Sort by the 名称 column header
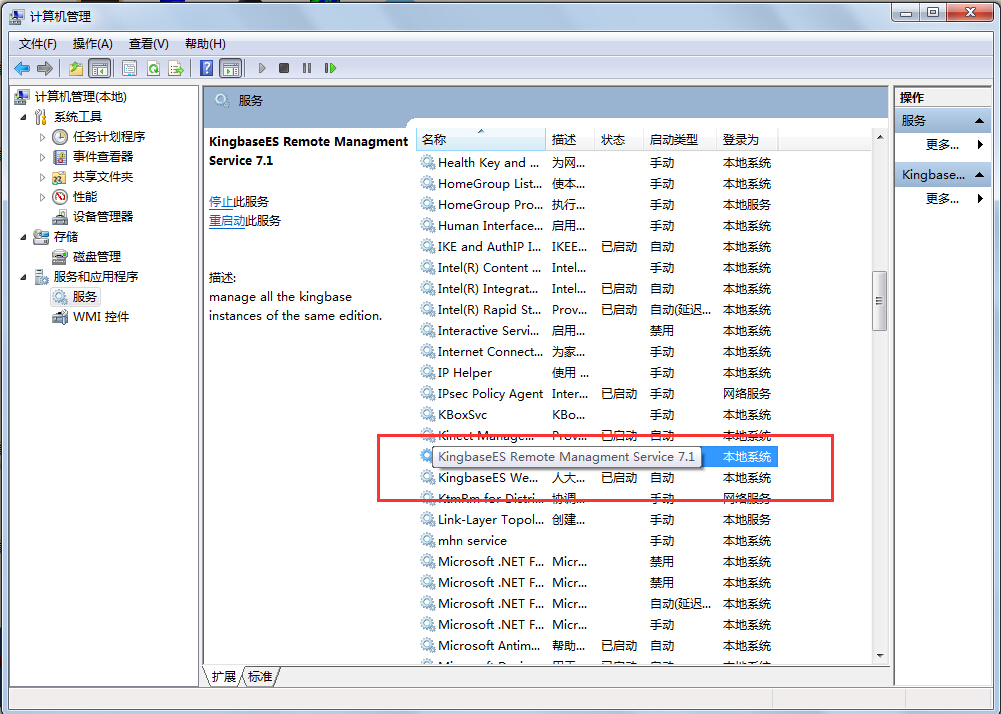Image resolution: width=1001 pixels, height=714 pixels. tap(481, 139)
